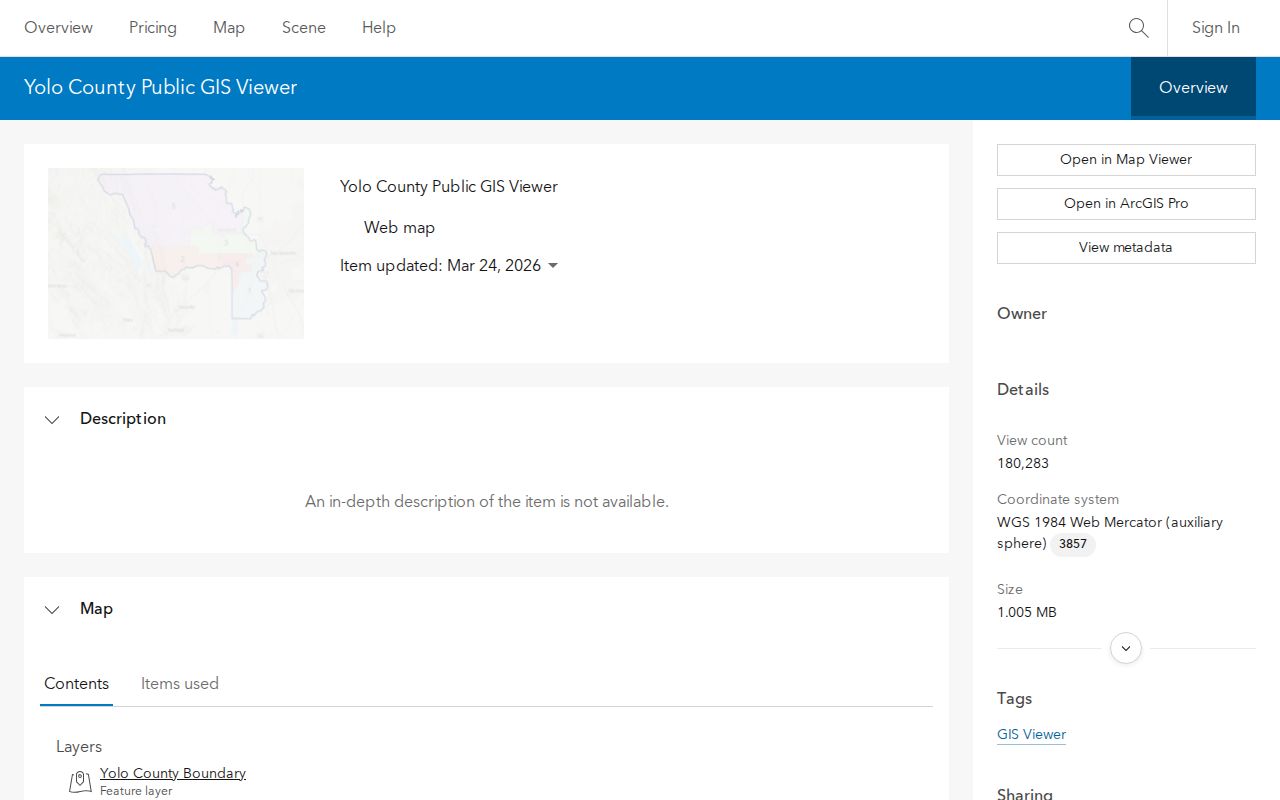Open the Pricing menu item
1280x800 pixels.
153,28
